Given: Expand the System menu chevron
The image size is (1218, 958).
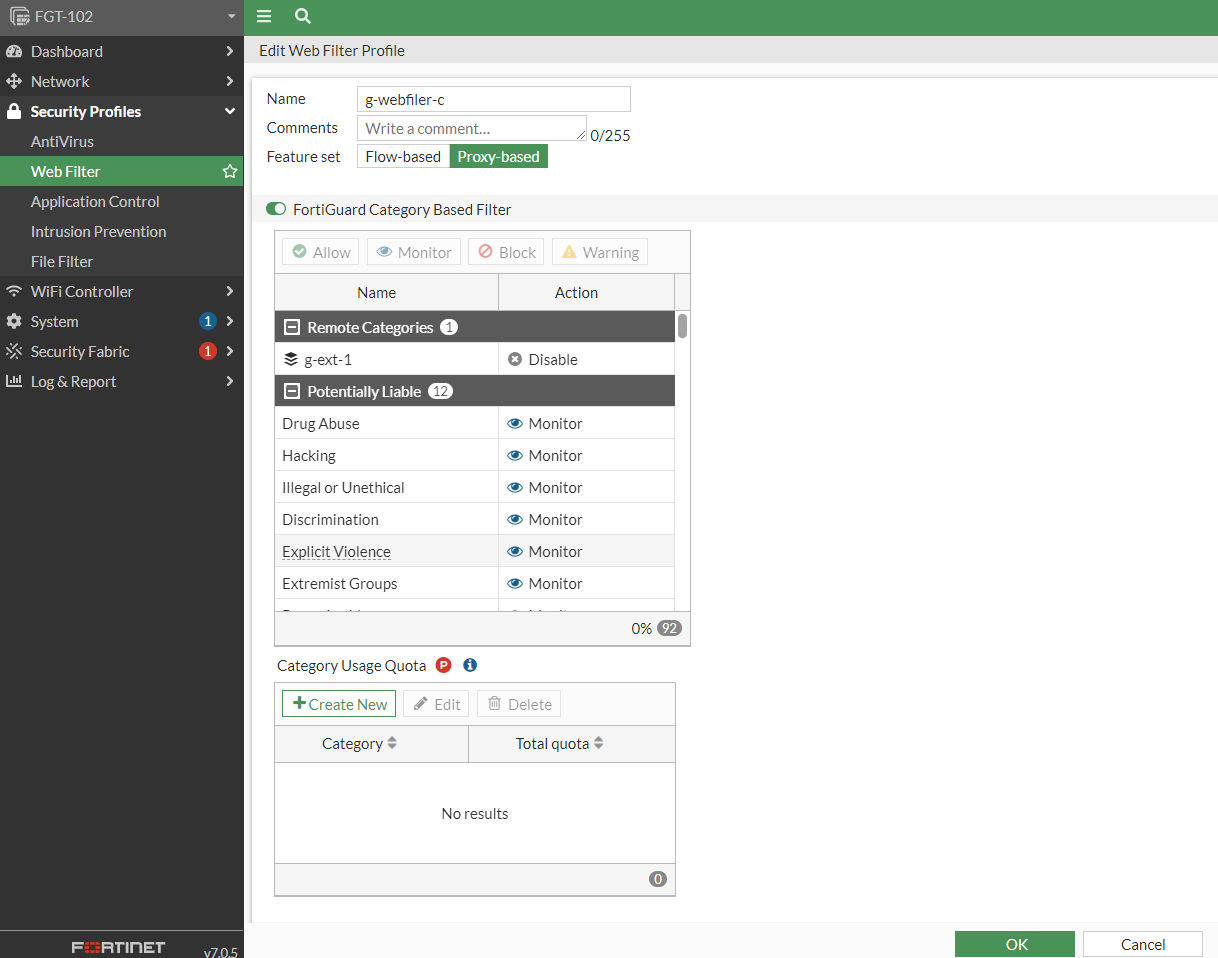Looking at the screenshot, I should point(230,321).
